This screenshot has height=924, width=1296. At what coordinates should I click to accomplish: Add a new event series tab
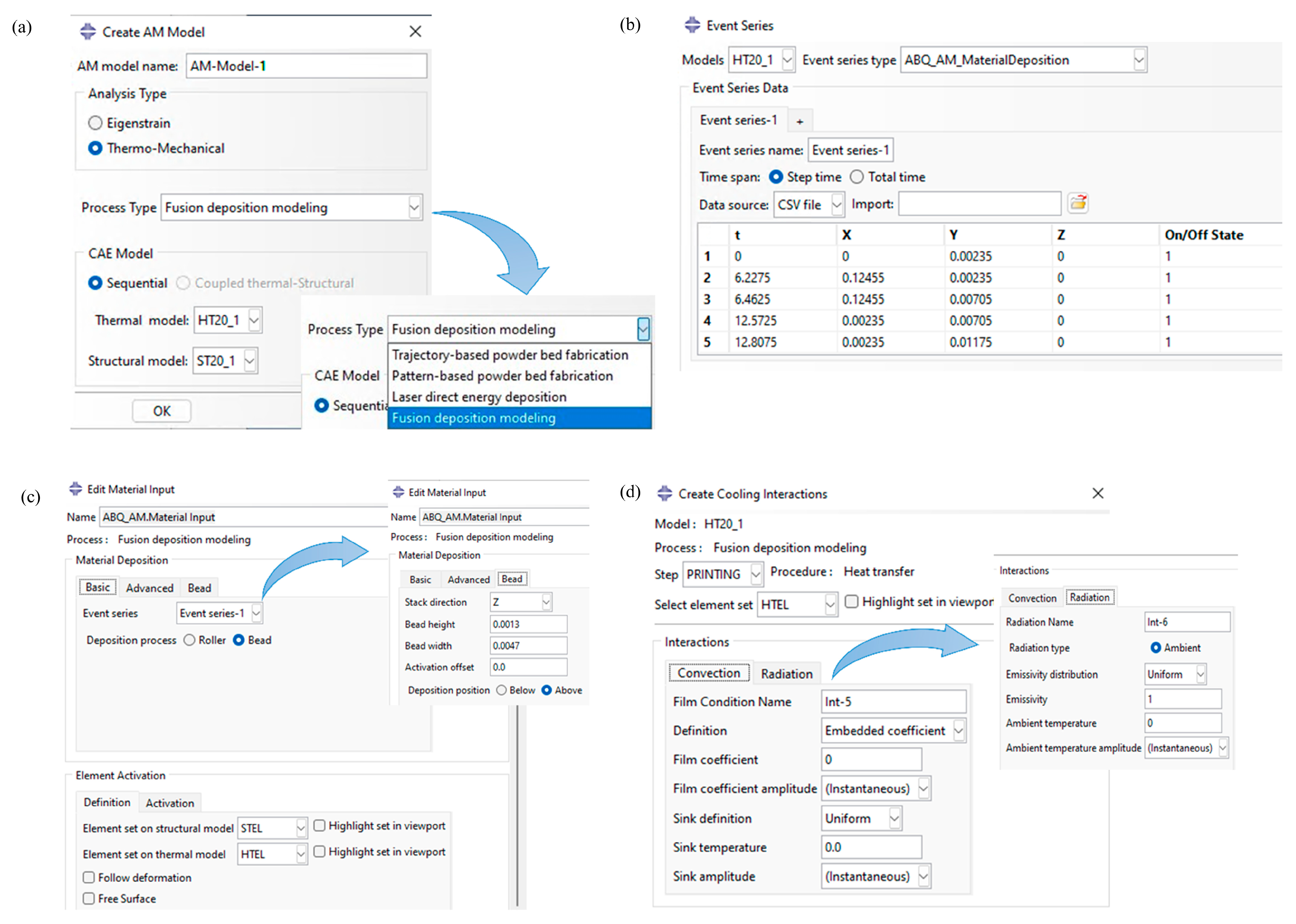pyautogui.click(x=799, y=121)
